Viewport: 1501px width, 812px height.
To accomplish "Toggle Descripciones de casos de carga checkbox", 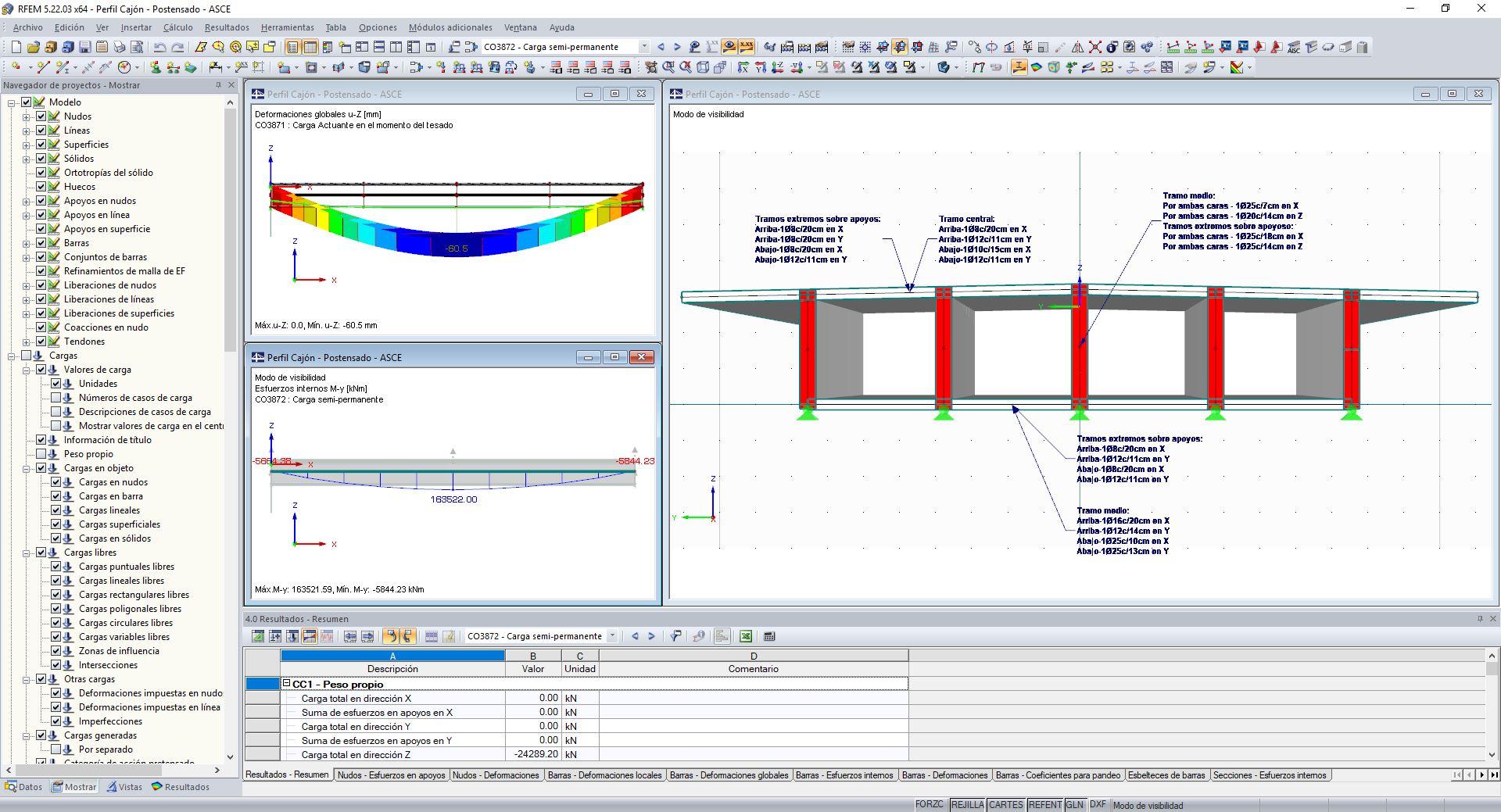I will tap(56, 412).
